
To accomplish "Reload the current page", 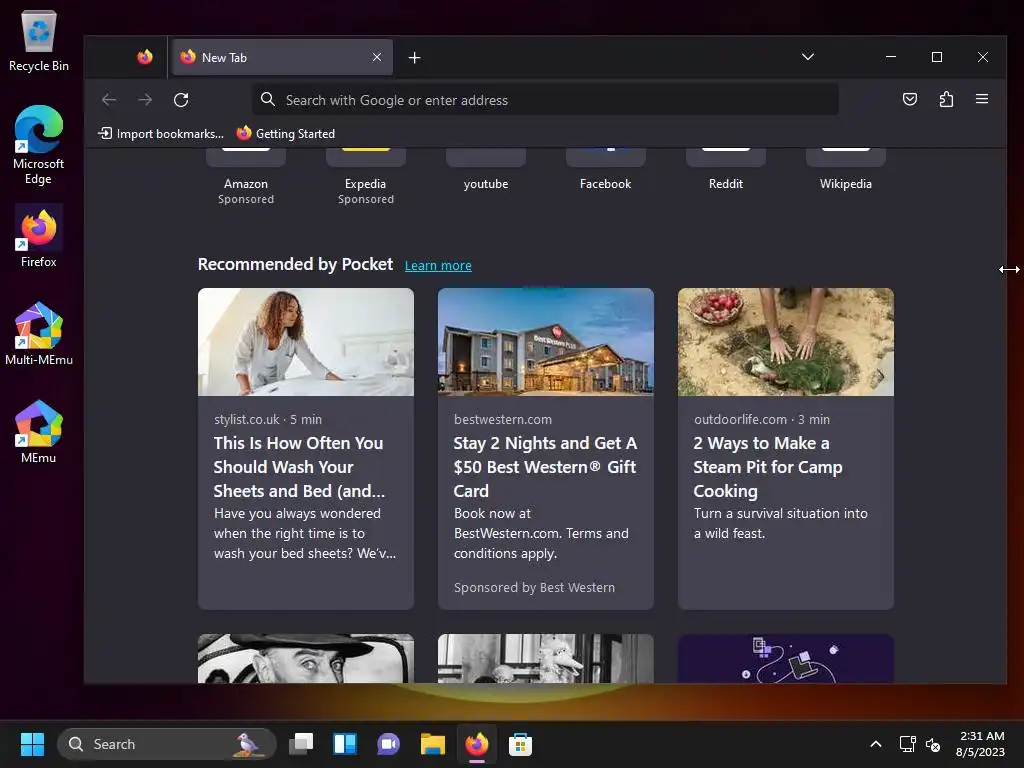I will click(x=181, y=99).
